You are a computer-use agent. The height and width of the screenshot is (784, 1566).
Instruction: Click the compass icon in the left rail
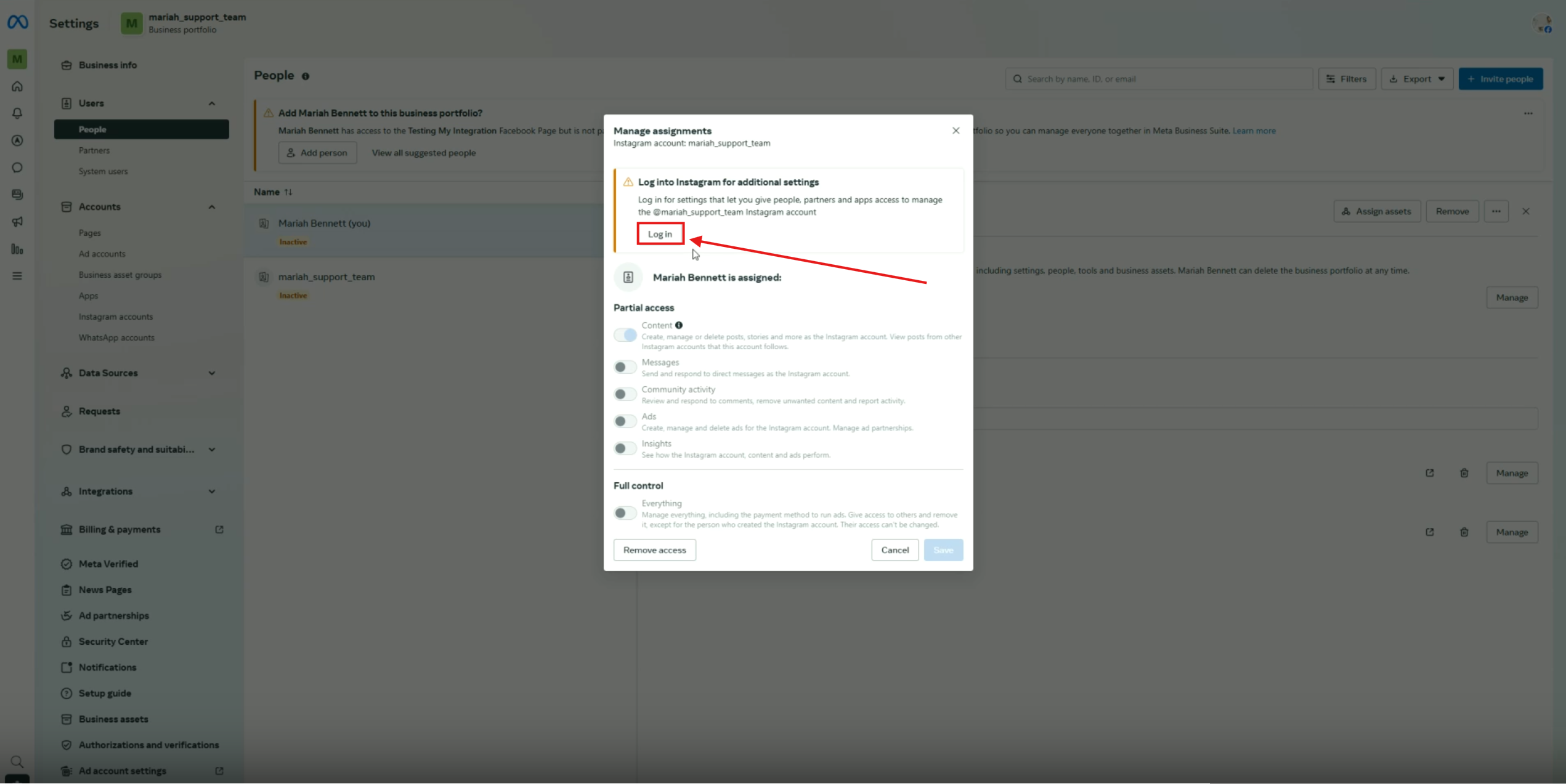[x=17, y=140]
